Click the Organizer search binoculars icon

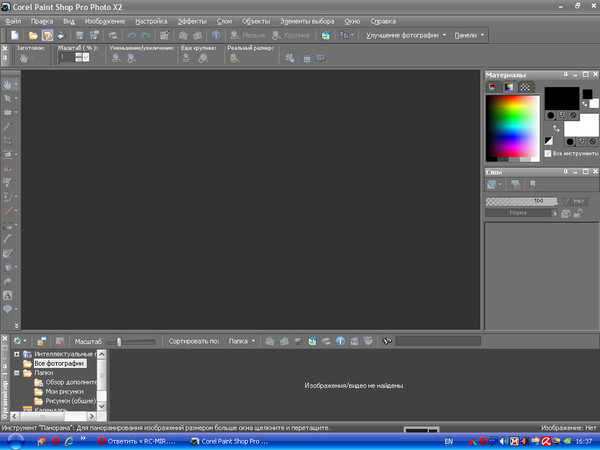[387, 341]
